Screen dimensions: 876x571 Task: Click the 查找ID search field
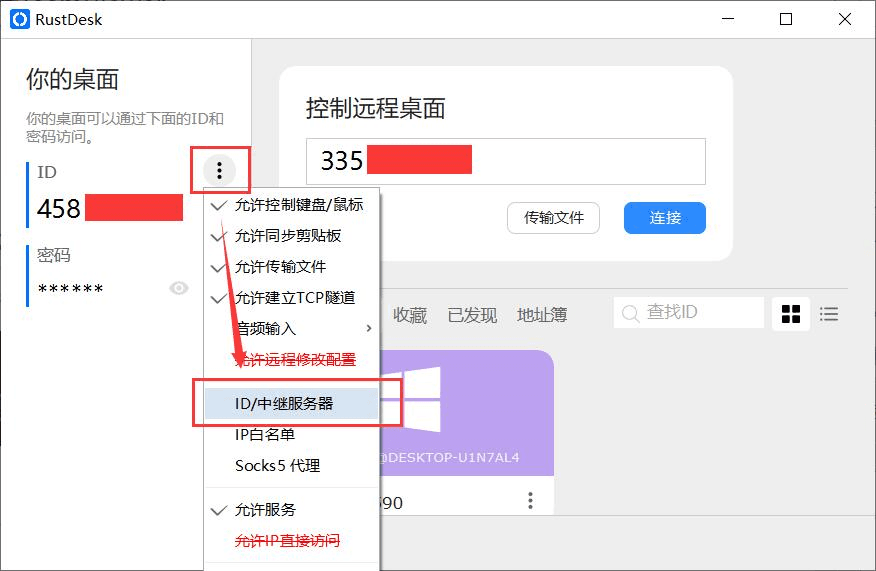pyautogui.click(x=688, y=312)
